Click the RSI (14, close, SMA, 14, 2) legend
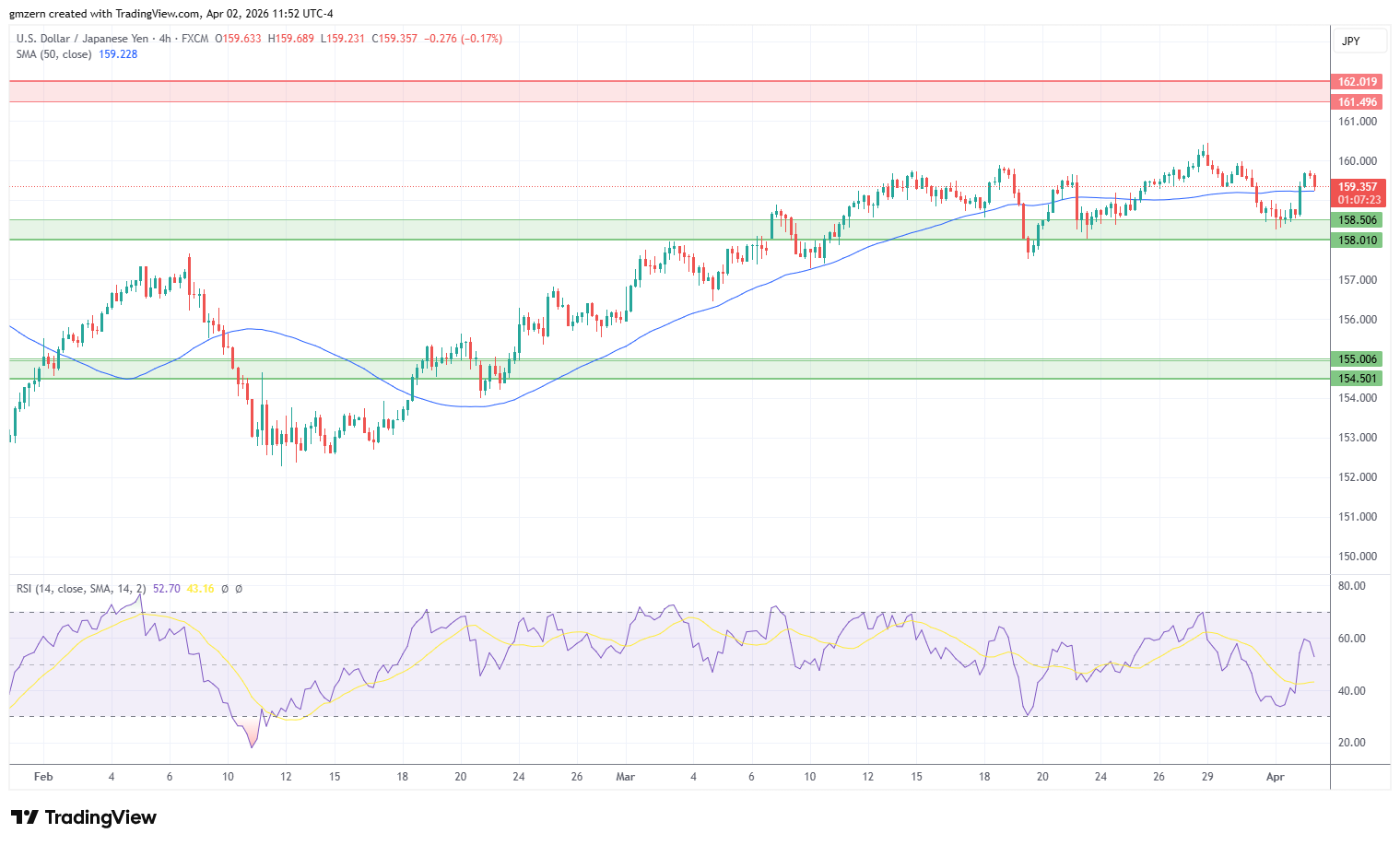This screenshot has width=1400, height=845. tap(81, 589)
